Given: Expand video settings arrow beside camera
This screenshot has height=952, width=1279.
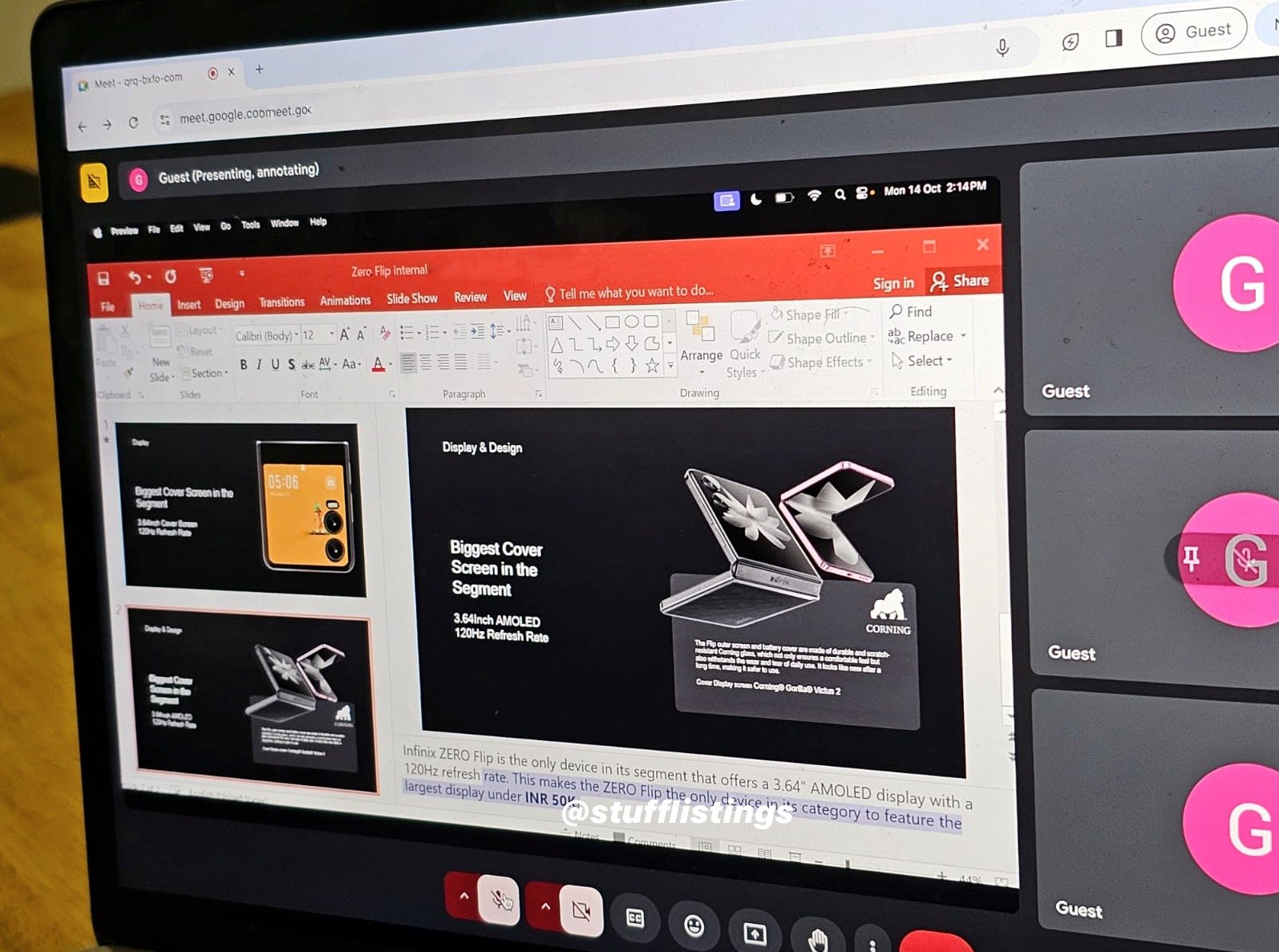Looking at the screenshot, I should (x=545, y=906).
